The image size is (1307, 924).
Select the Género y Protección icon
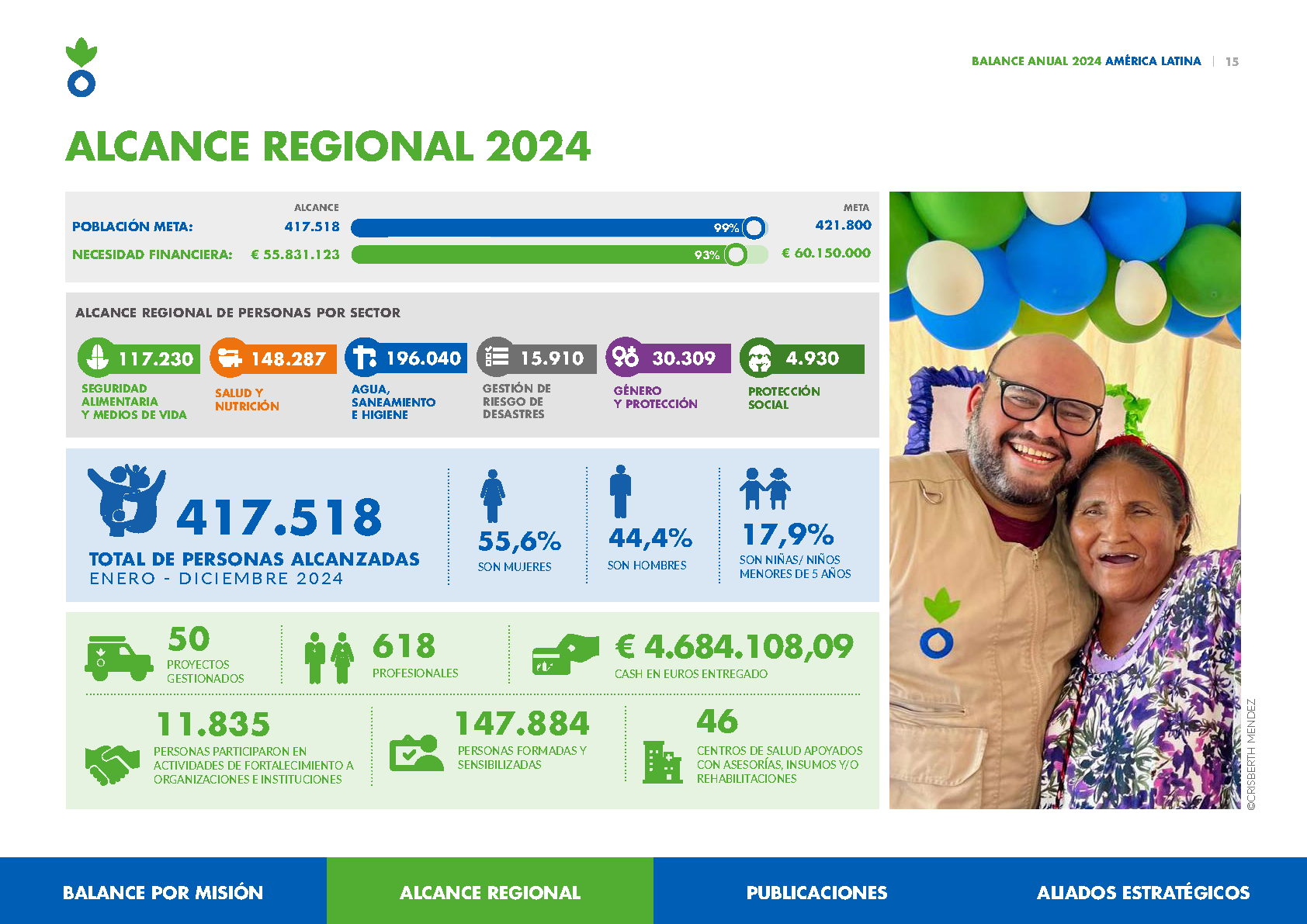(626, 358)
